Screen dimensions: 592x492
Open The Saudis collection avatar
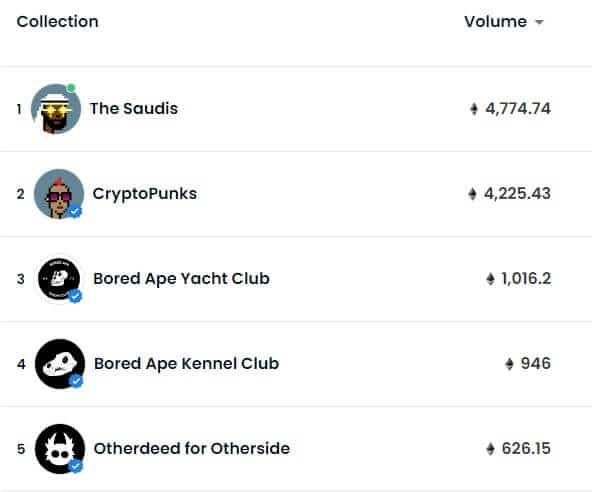[56, 109]
